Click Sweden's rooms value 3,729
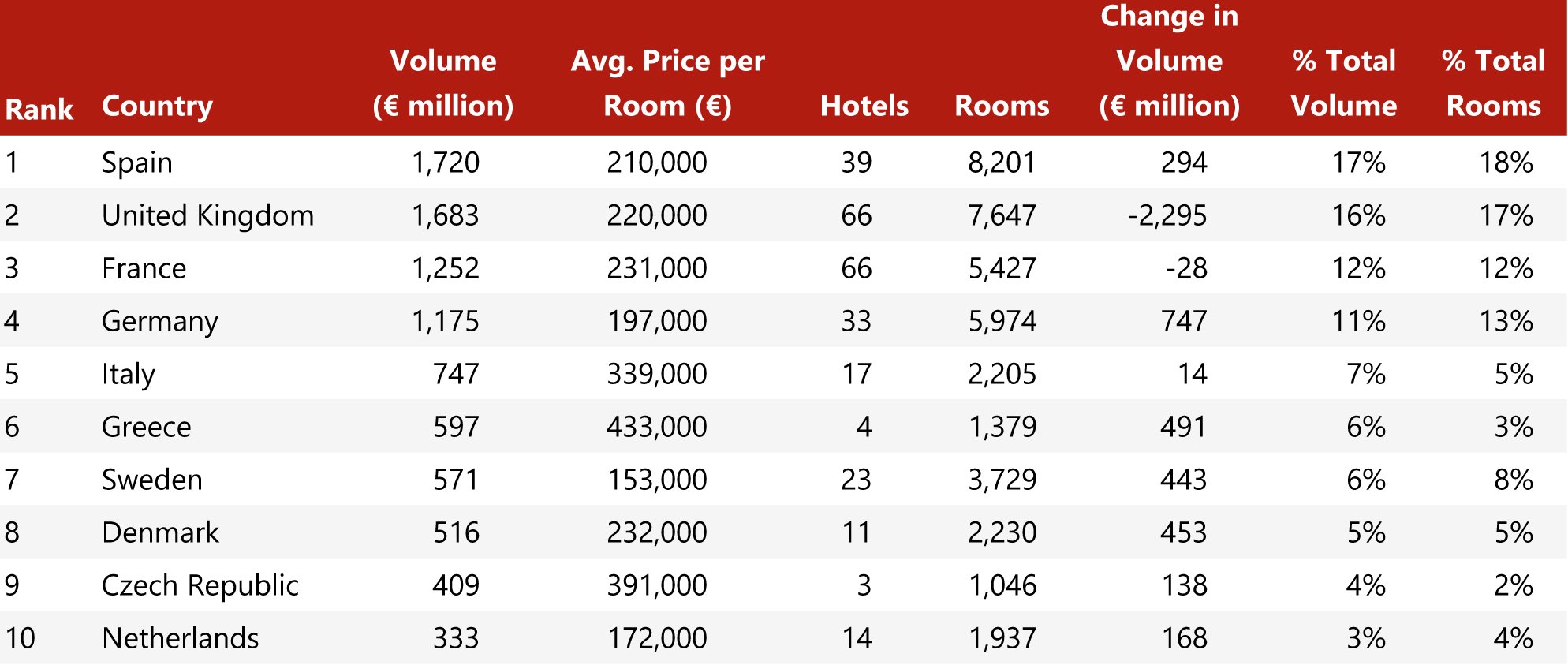 point(1002,480)
